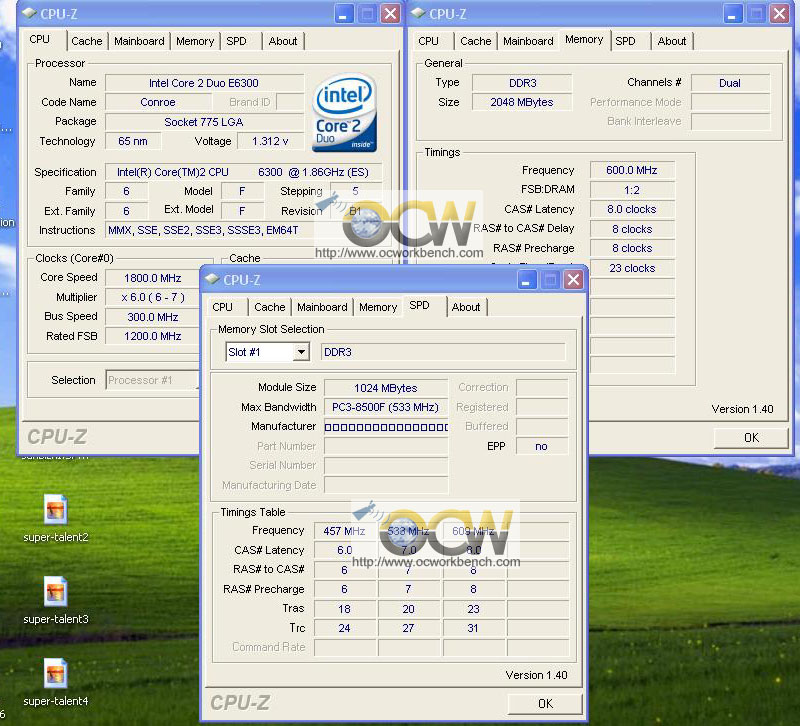The image size is (800, 726).
Task: Minimize the left CPU-Z CPU window
Action: tap(344, 14)
